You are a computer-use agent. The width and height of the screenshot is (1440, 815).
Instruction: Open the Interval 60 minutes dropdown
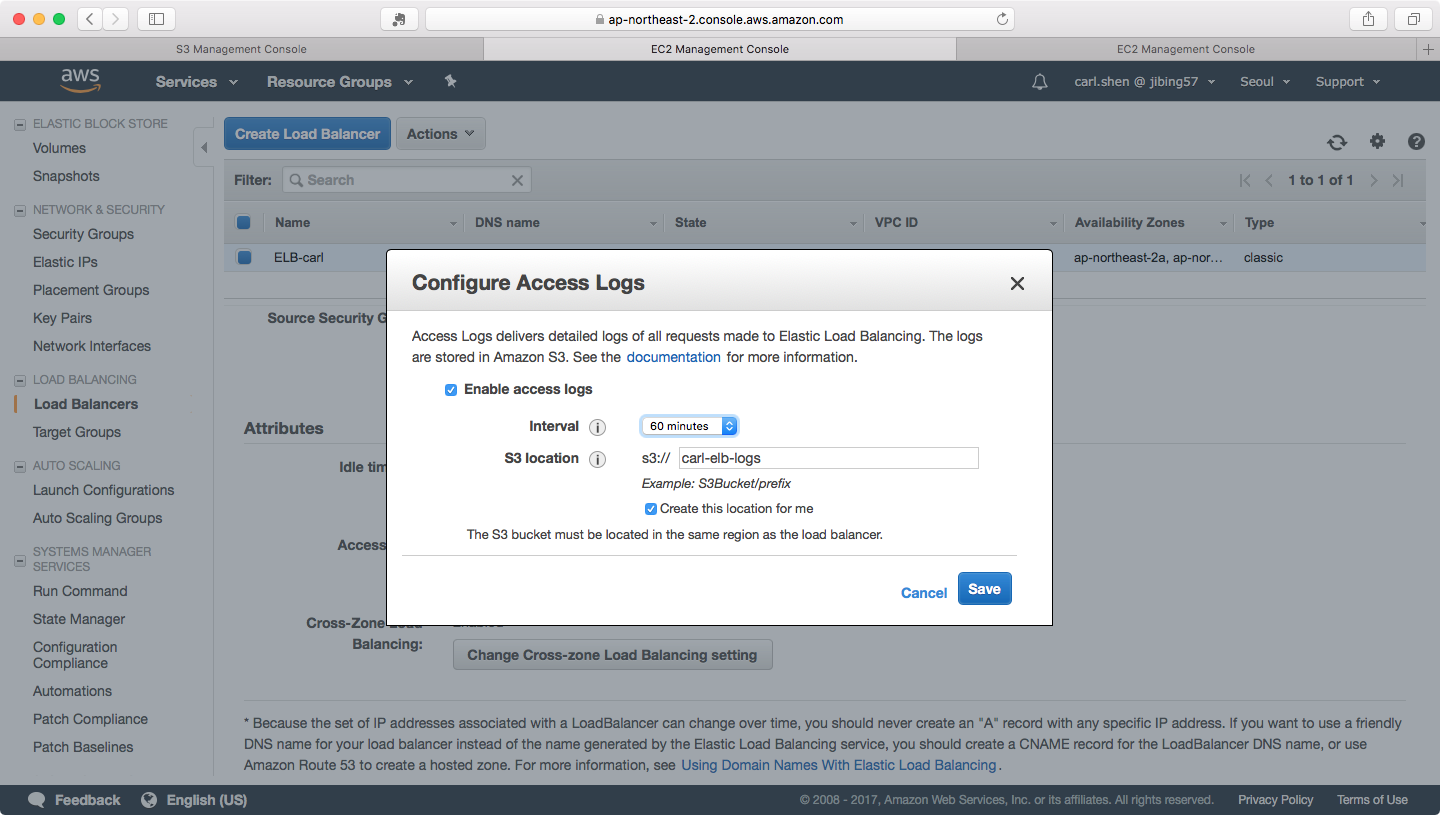(x=689, y=426)
